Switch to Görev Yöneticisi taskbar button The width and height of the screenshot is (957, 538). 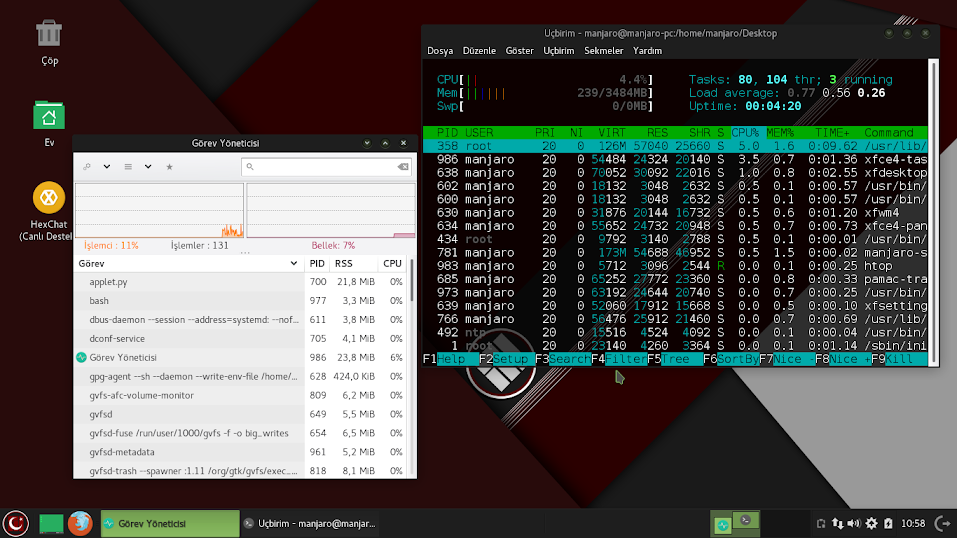pyautogui.click(x=170, y=523)
